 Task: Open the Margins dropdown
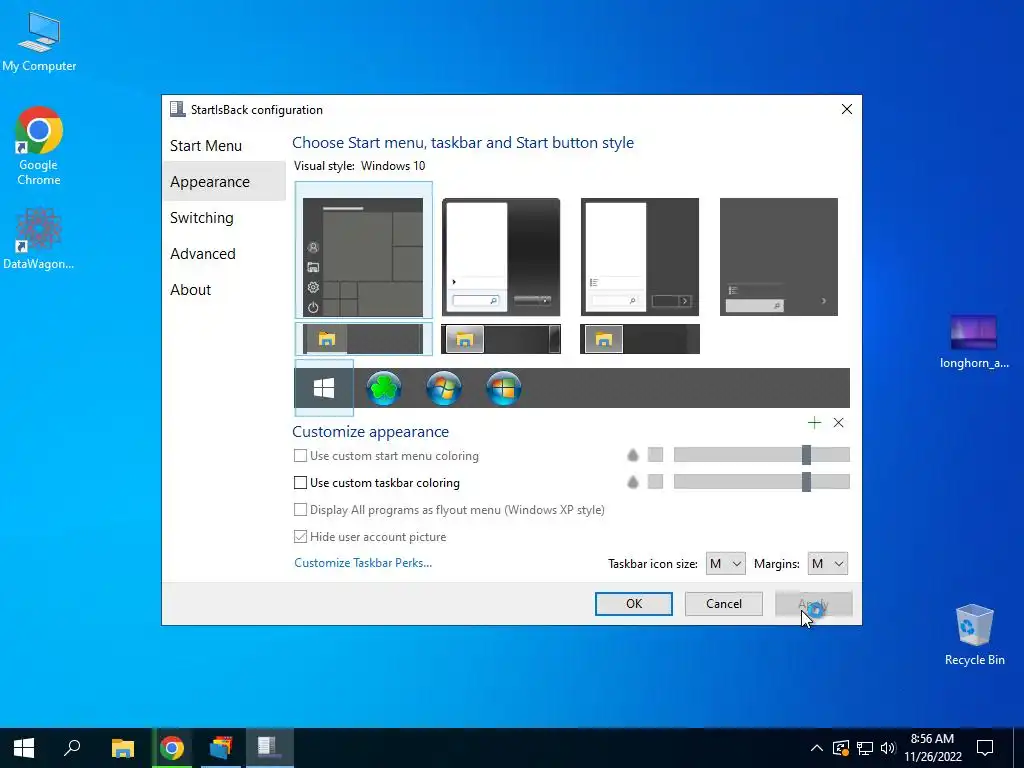click(x=827, y=564)
